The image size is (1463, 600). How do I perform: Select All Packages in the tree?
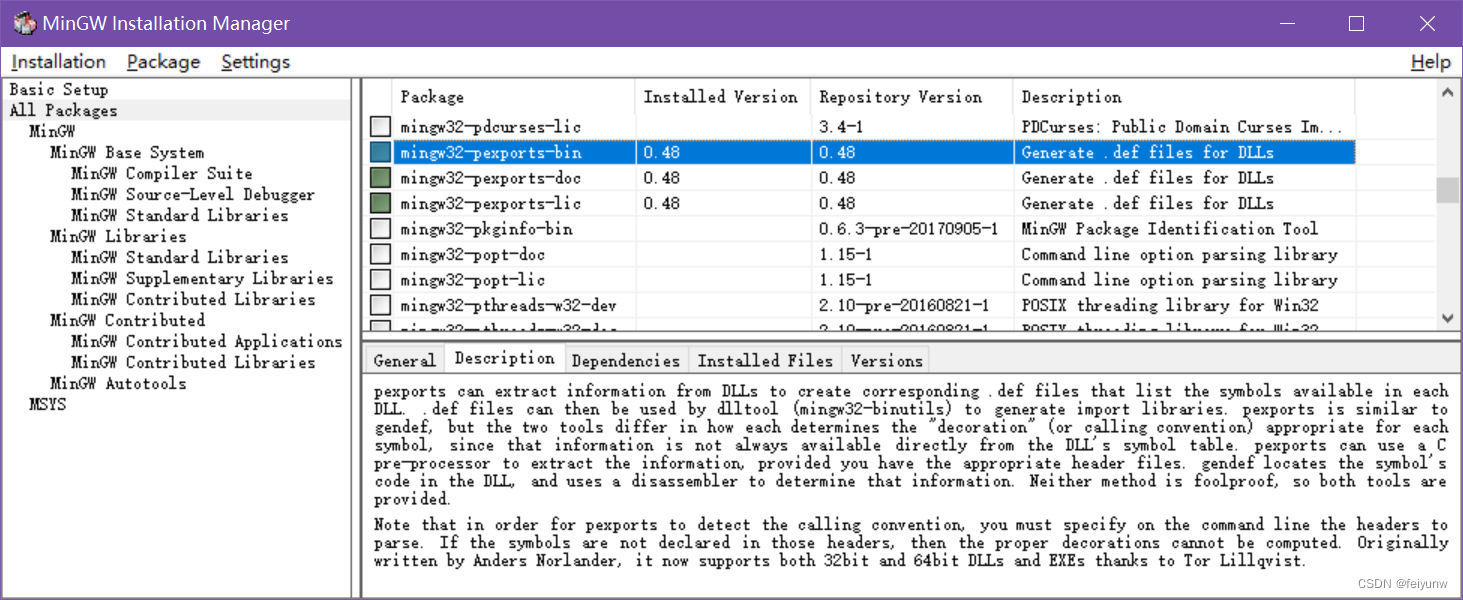[63, 110]
